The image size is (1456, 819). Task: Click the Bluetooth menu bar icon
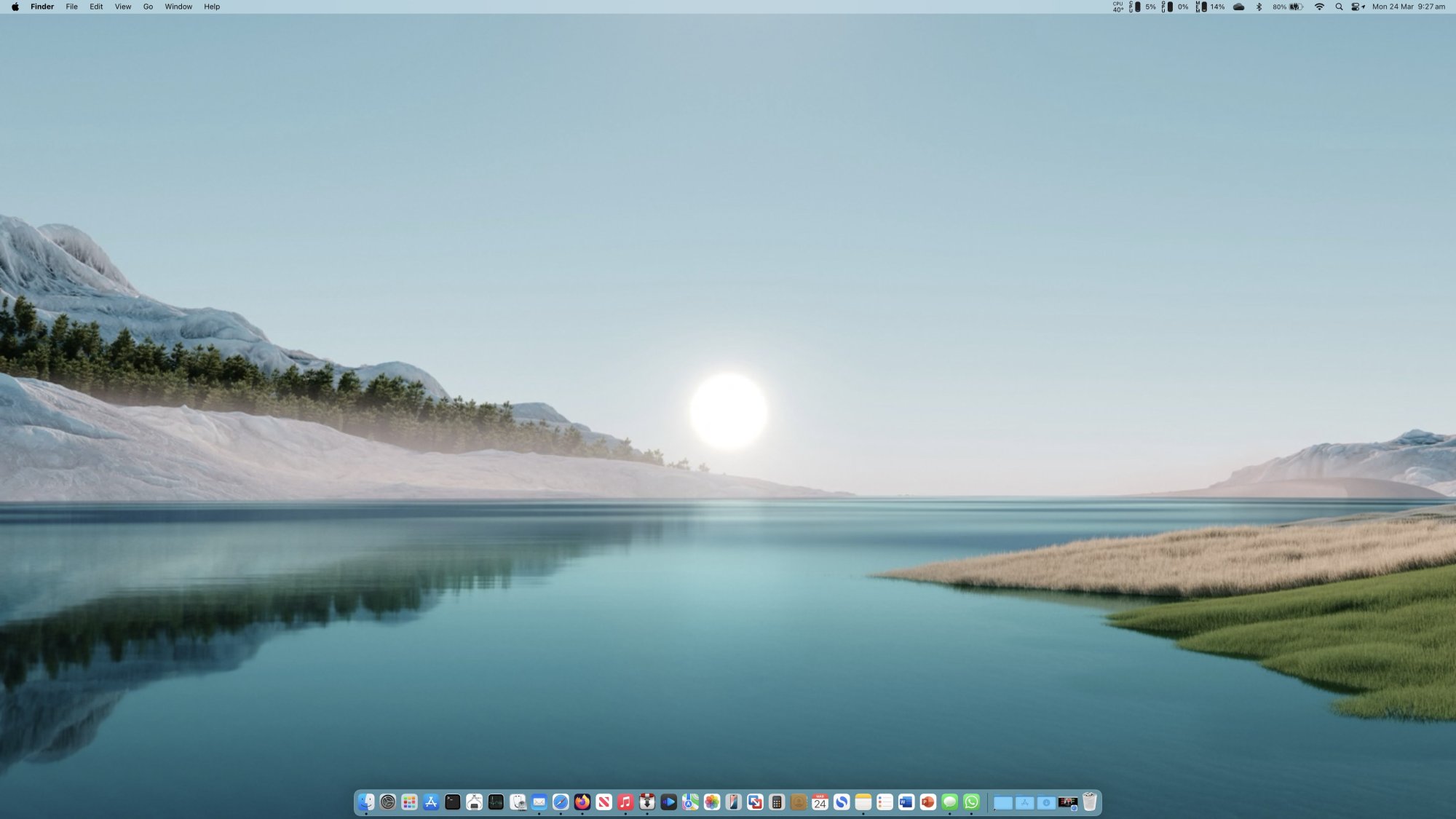point(1259,7)
